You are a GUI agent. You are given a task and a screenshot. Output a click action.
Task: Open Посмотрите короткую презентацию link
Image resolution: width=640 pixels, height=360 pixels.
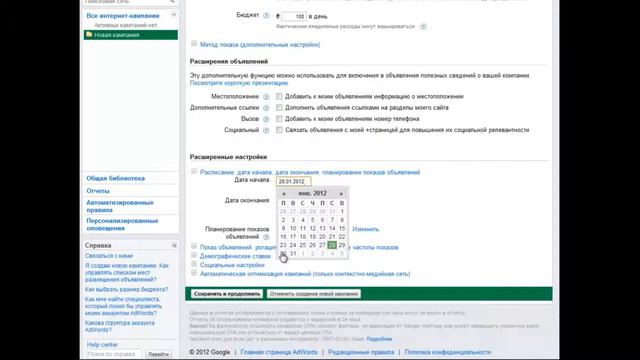click(239, 83)
